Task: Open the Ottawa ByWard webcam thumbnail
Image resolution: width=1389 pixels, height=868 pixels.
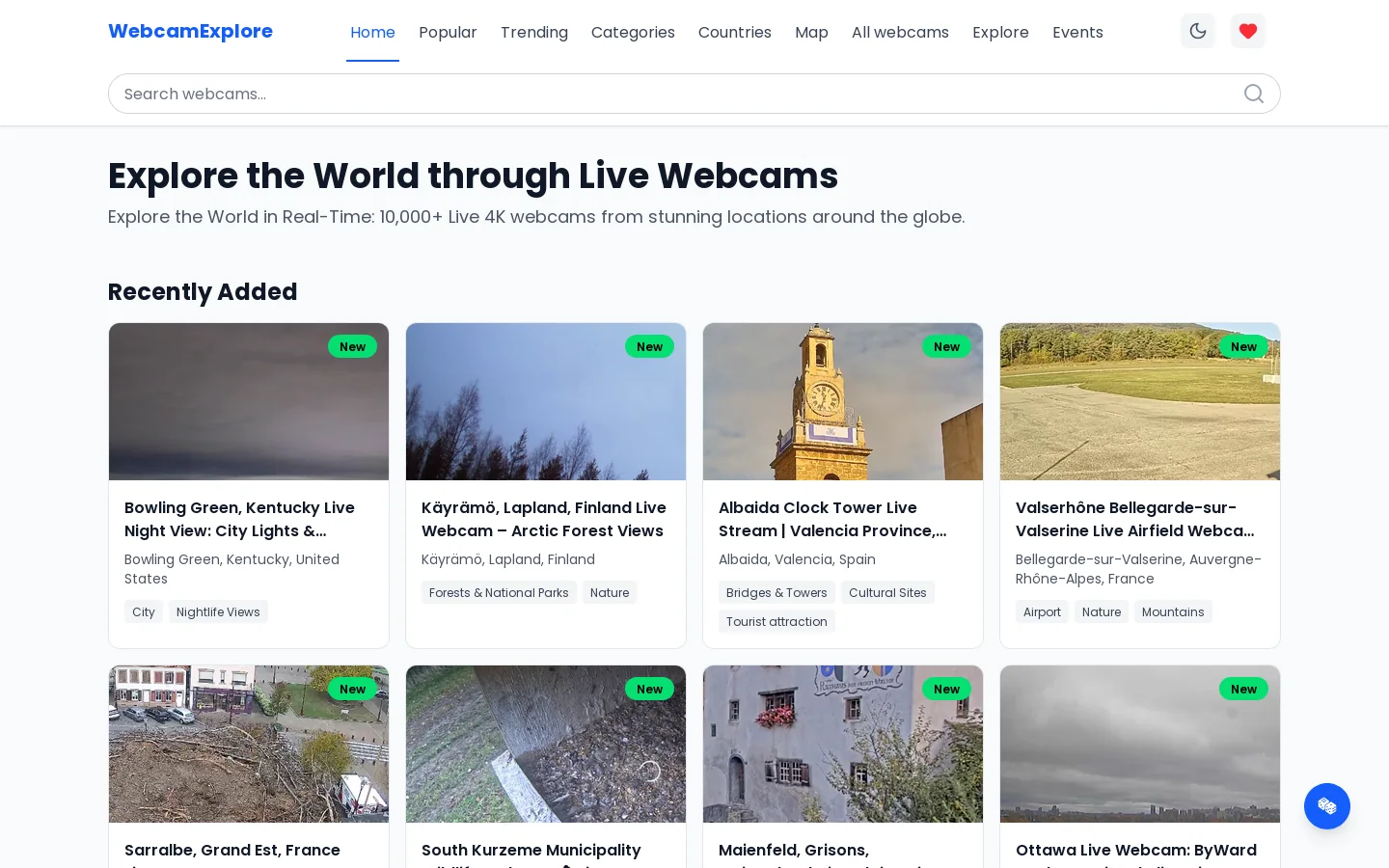Action: 1140,744
